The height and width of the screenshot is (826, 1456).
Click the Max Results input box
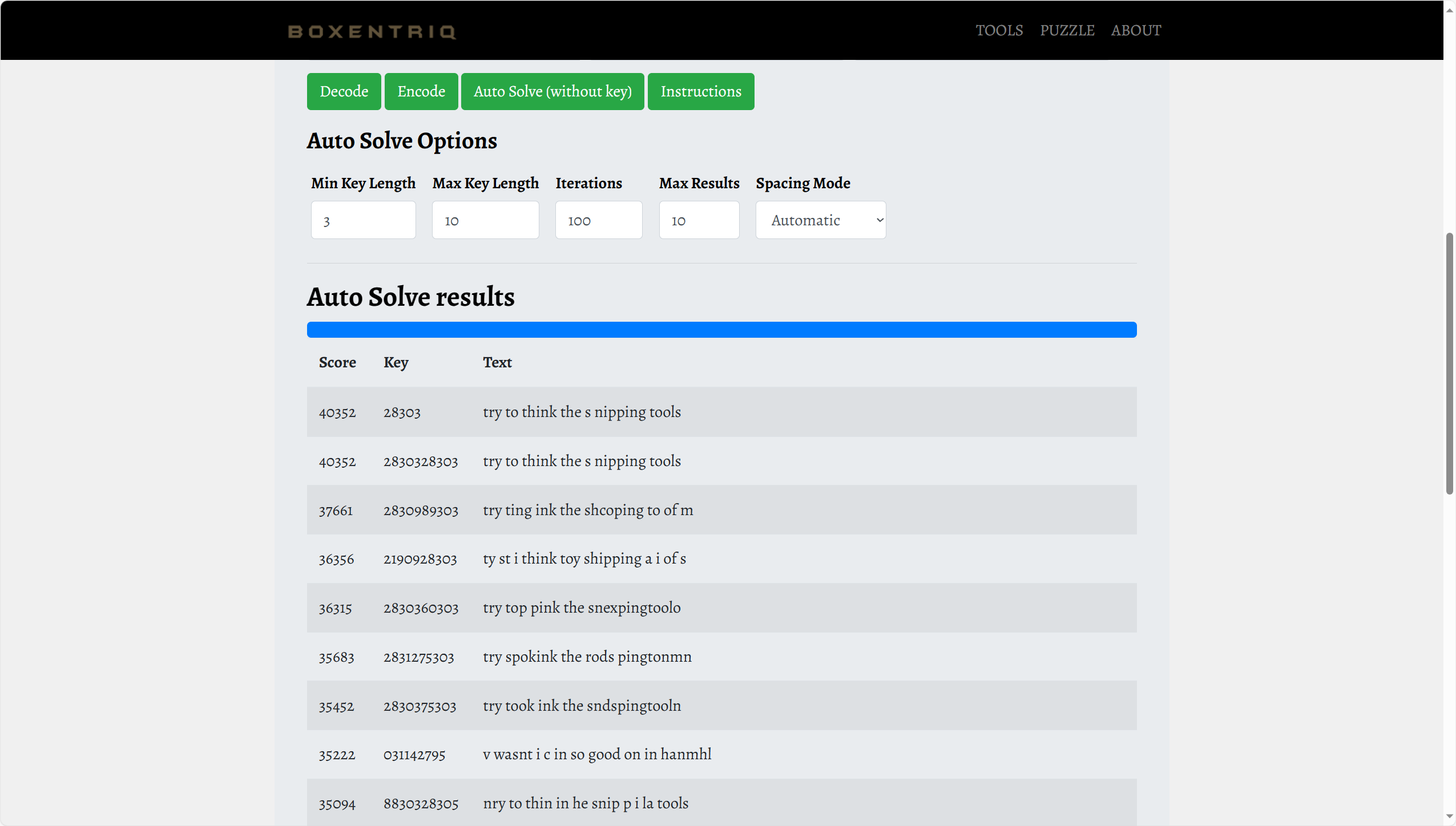pos(699,220)
